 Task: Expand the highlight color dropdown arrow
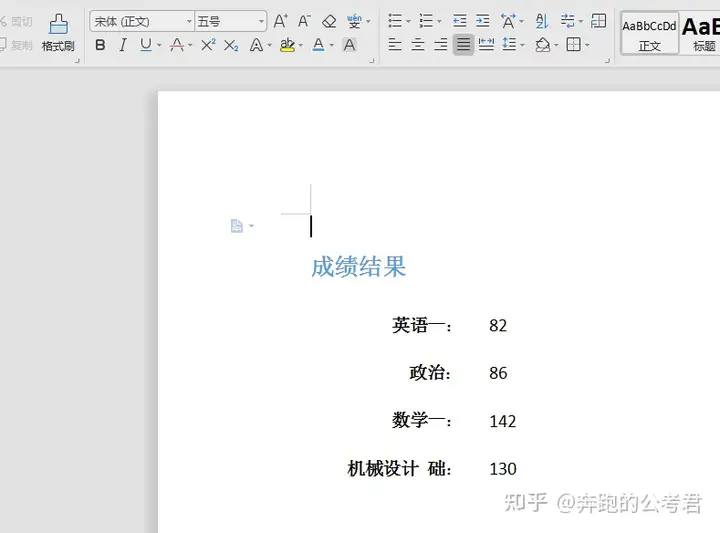coord(301,45)
